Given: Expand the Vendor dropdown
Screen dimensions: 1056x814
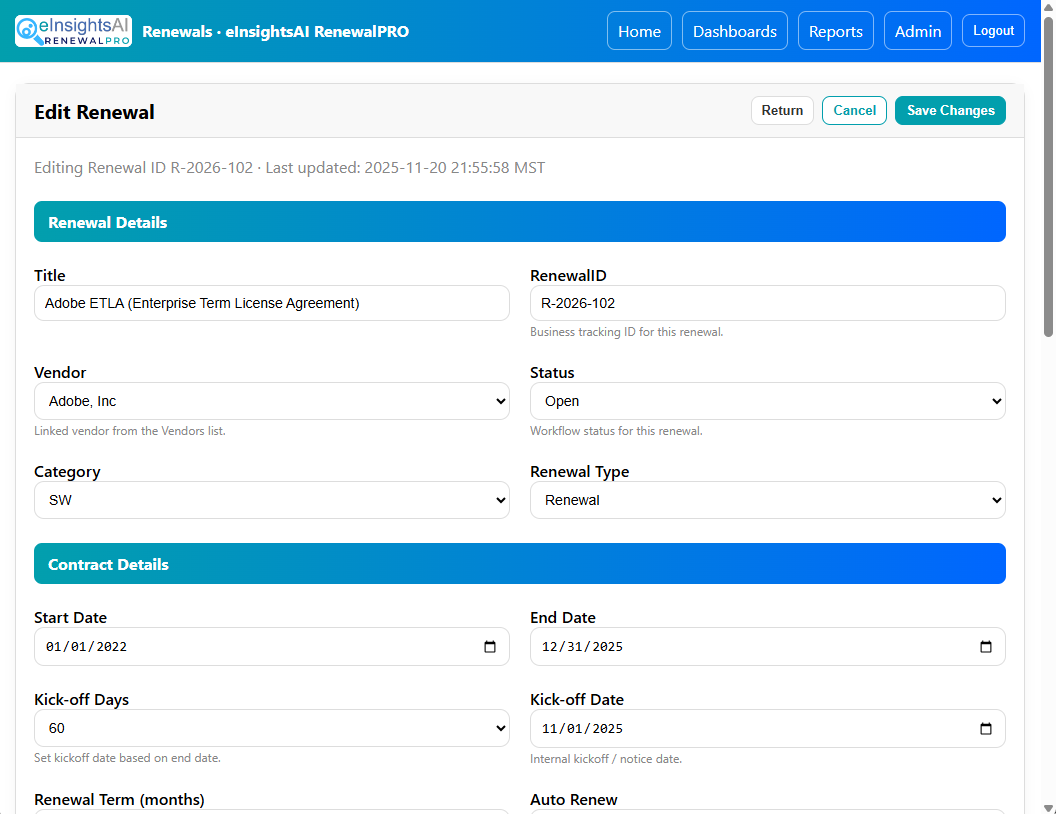Looking at the screenshot, I should [x=271, y=401].
